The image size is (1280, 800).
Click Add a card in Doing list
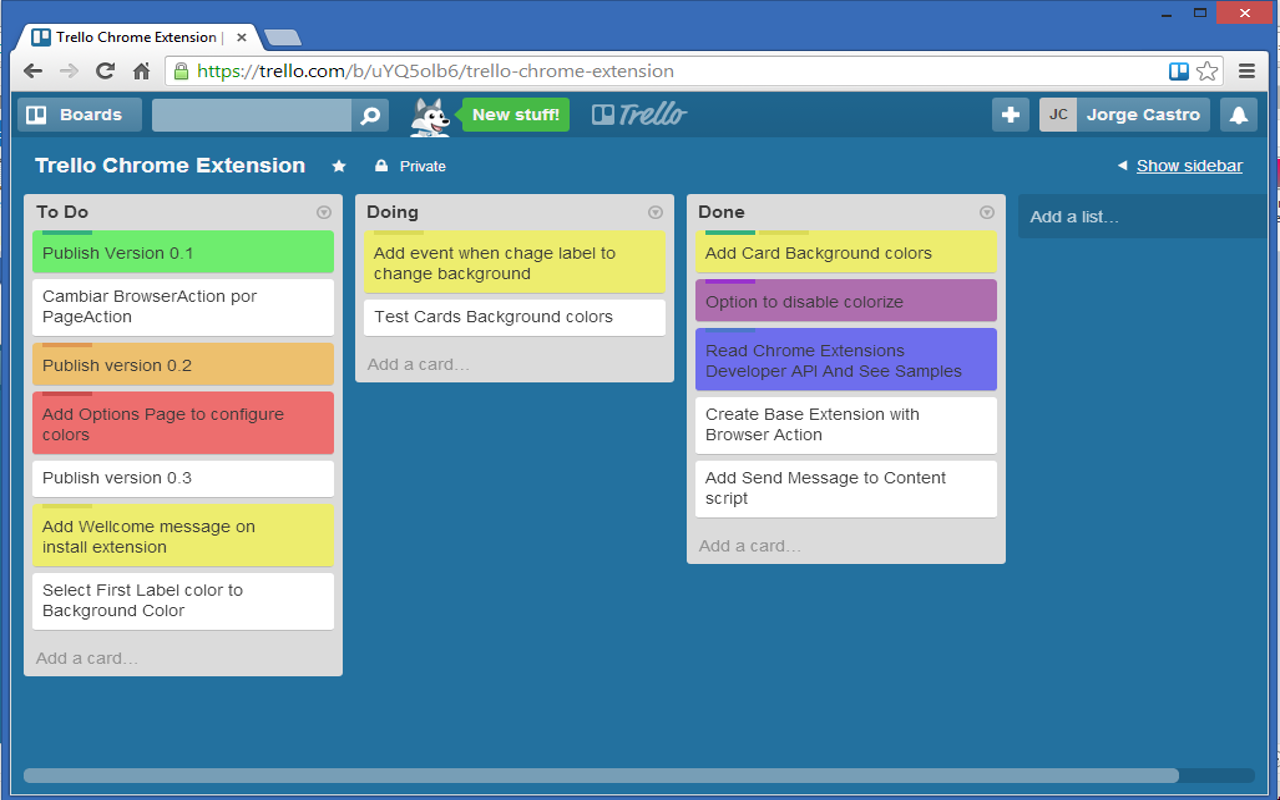click(418, 364)
